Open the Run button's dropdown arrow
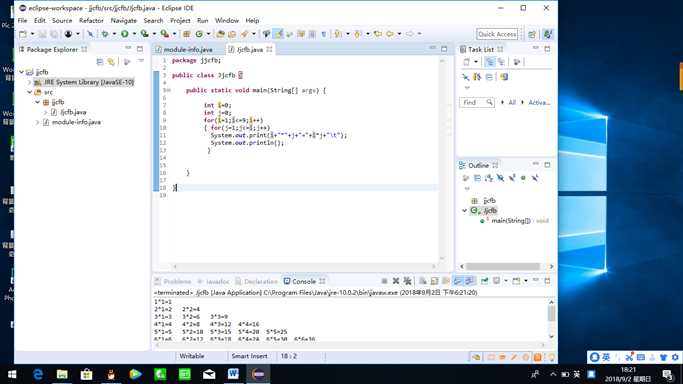The height and width of the screenshot is (384, 683). 134,34
